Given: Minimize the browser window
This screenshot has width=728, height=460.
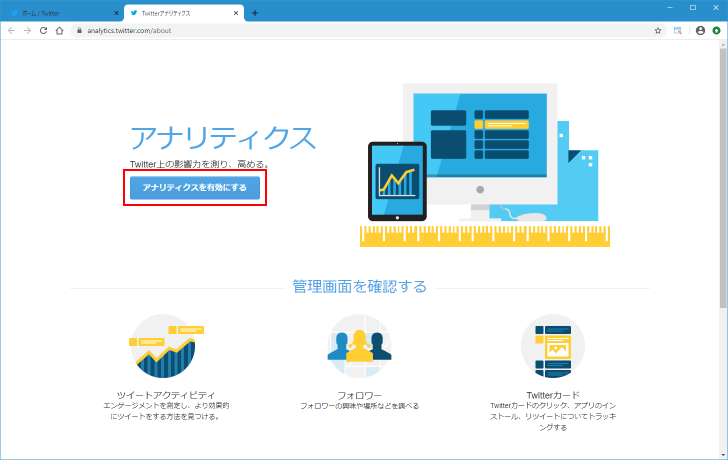Looking at the screenshot, I should point(670,7).
